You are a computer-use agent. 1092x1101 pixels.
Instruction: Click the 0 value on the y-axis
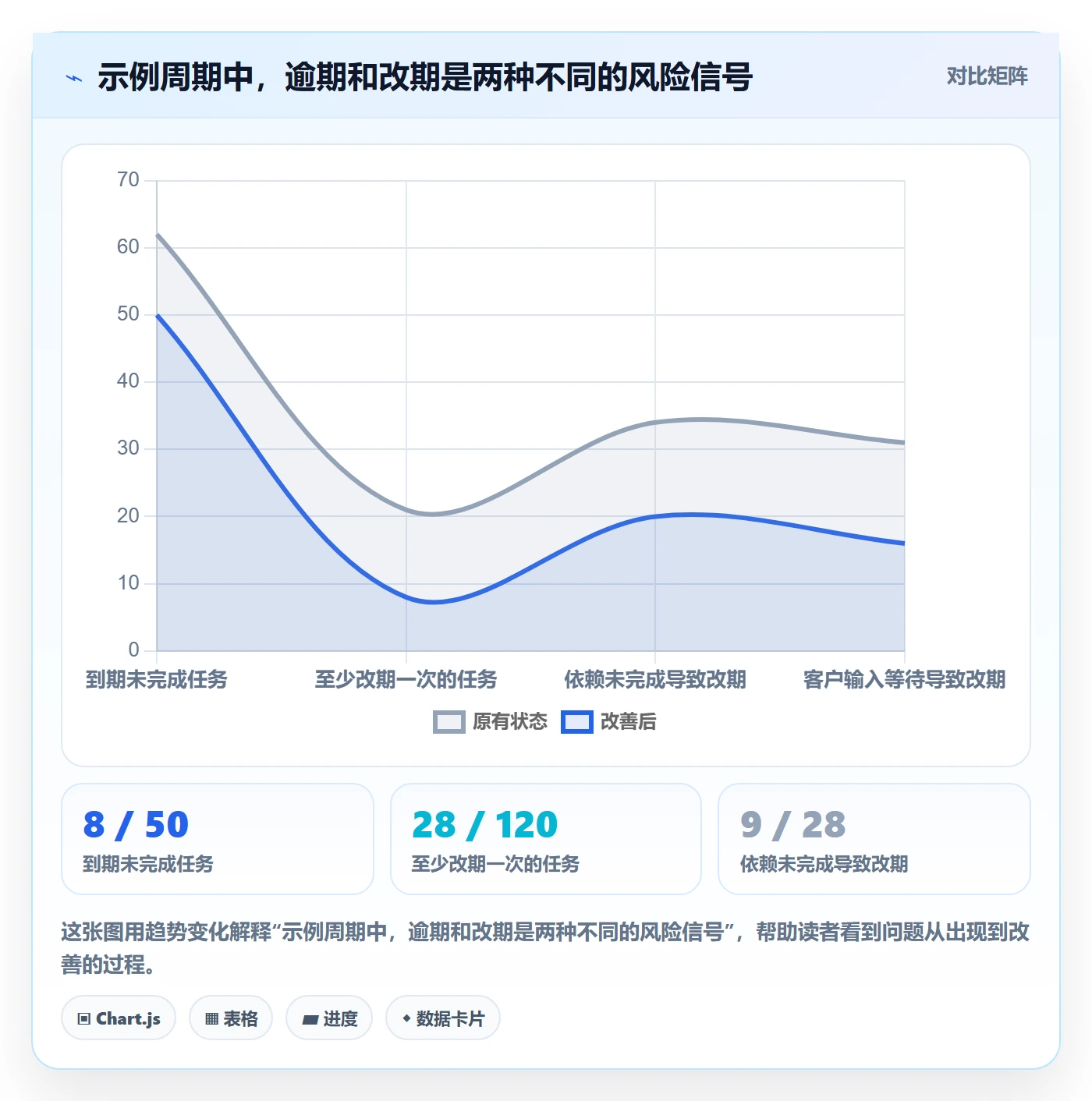[x=133, y=650]
